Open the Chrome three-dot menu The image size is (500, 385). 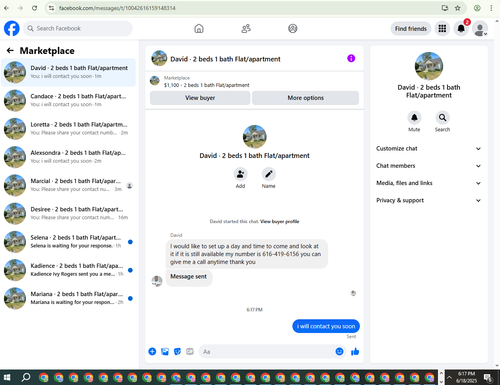491,8
